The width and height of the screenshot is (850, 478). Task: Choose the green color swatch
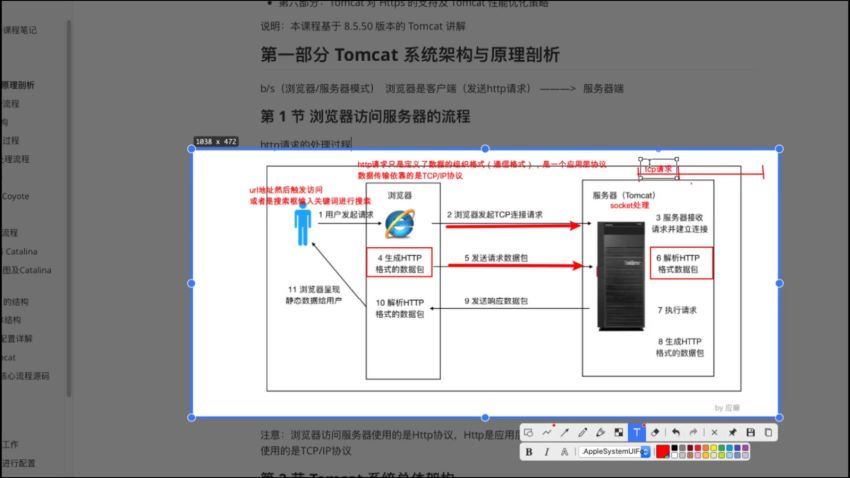tap(722, 448)
